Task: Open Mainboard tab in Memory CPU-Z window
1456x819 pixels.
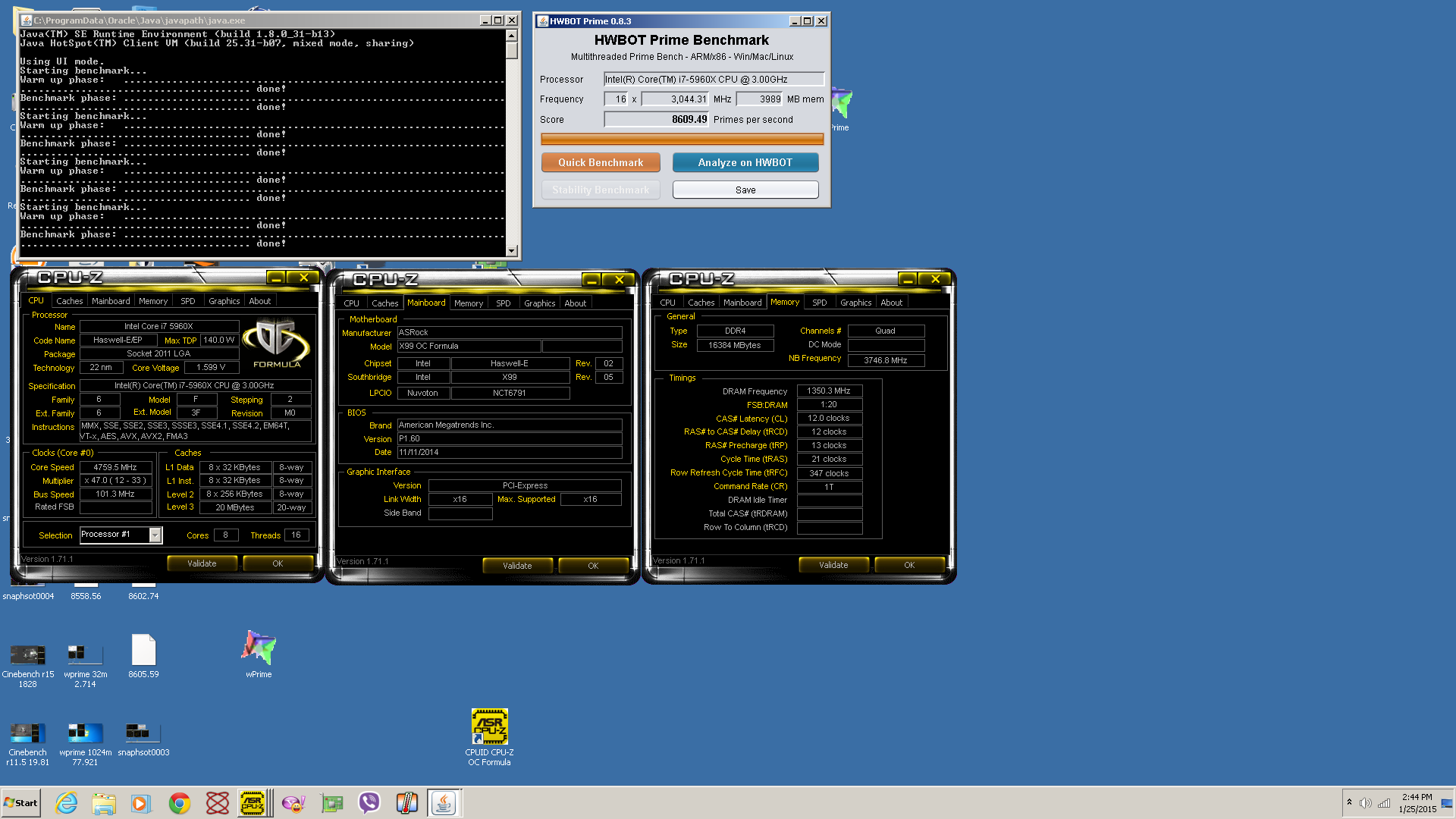Action: point(742,303)
